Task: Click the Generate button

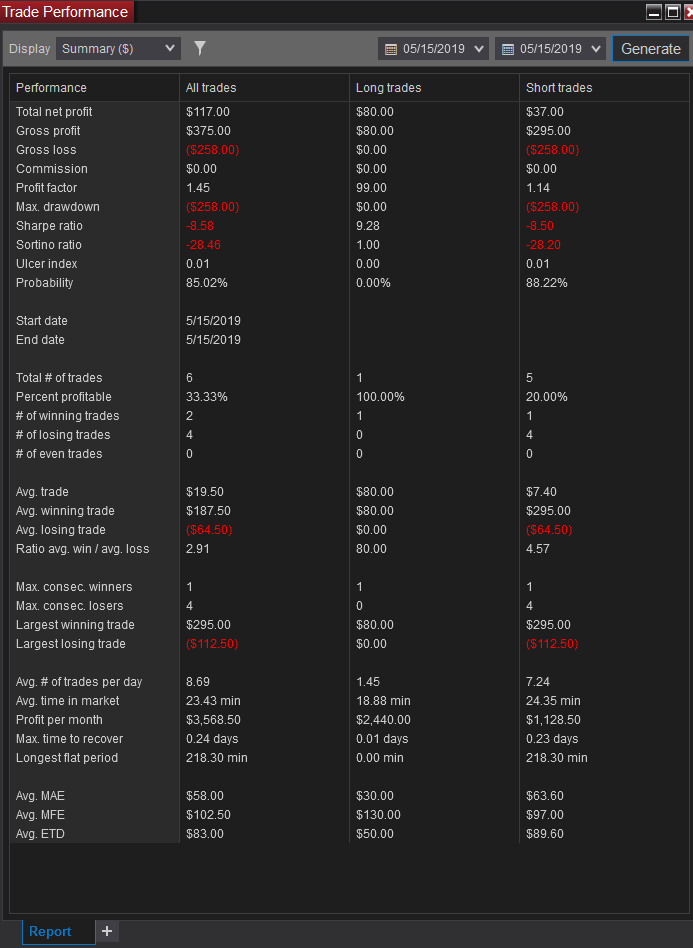Action: coord(651,48)
